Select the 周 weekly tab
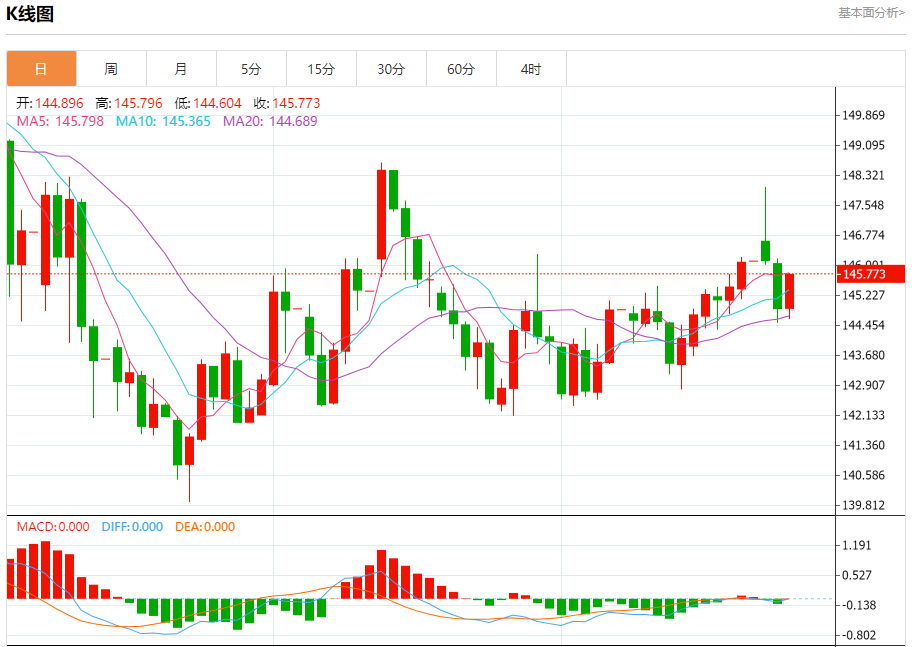 [111, 69]
